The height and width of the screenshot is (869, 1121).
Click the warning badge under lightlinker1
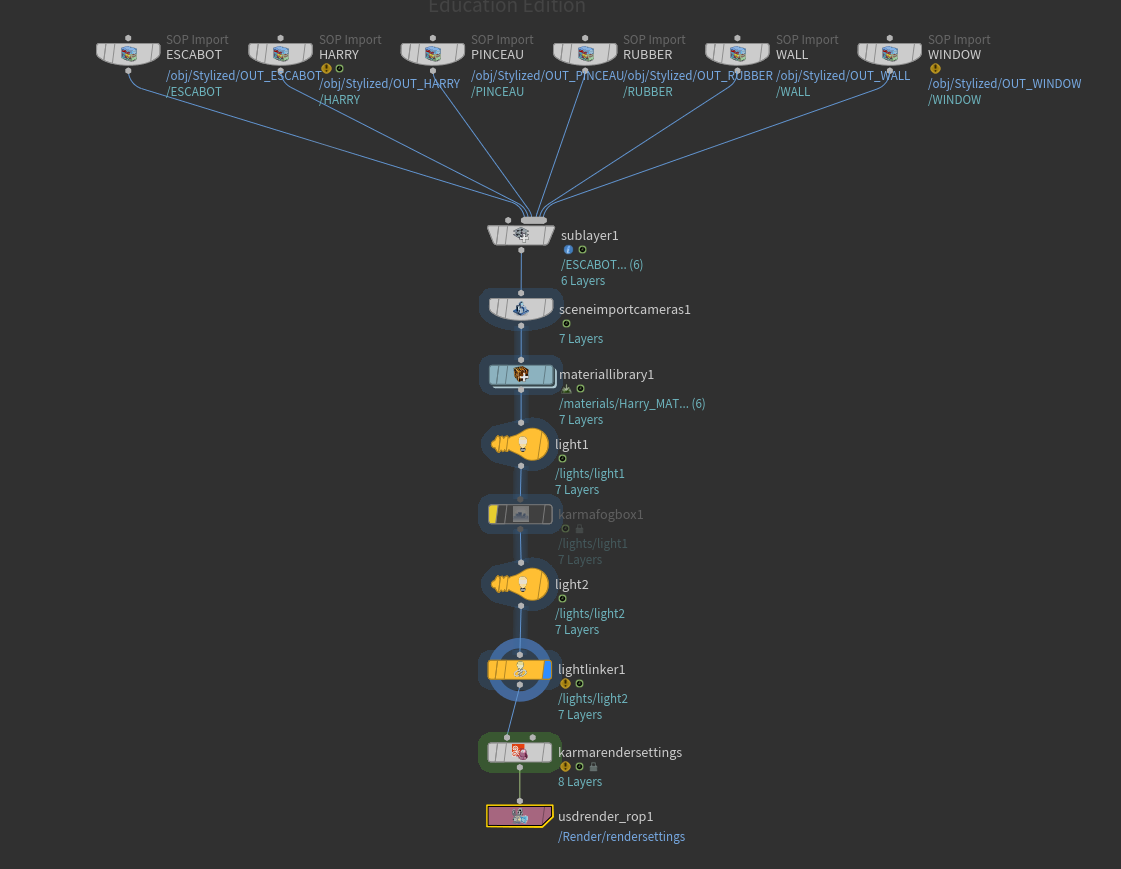pos(566,684)
